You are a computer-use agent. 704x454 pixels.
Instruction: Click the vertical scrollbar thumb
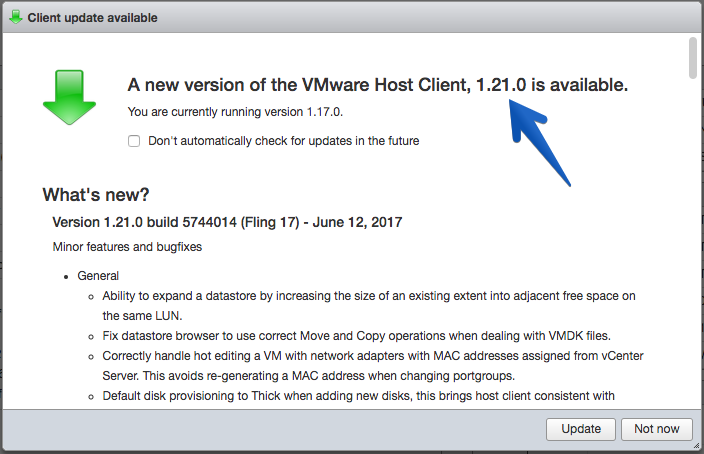(x=693, y=58)
